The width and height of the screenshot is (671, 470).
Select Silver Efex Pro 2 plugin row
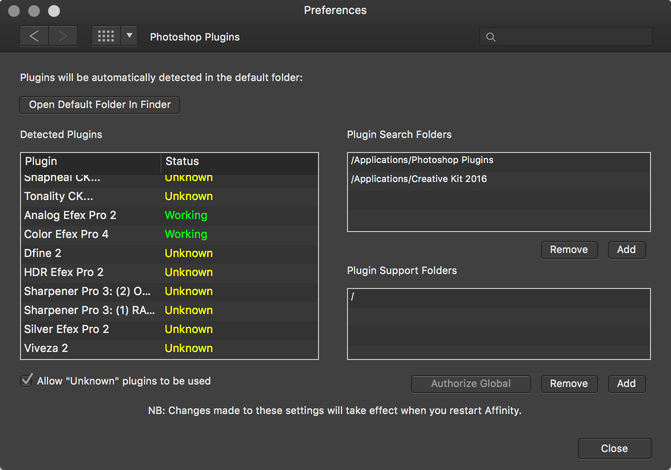[169, 329]
